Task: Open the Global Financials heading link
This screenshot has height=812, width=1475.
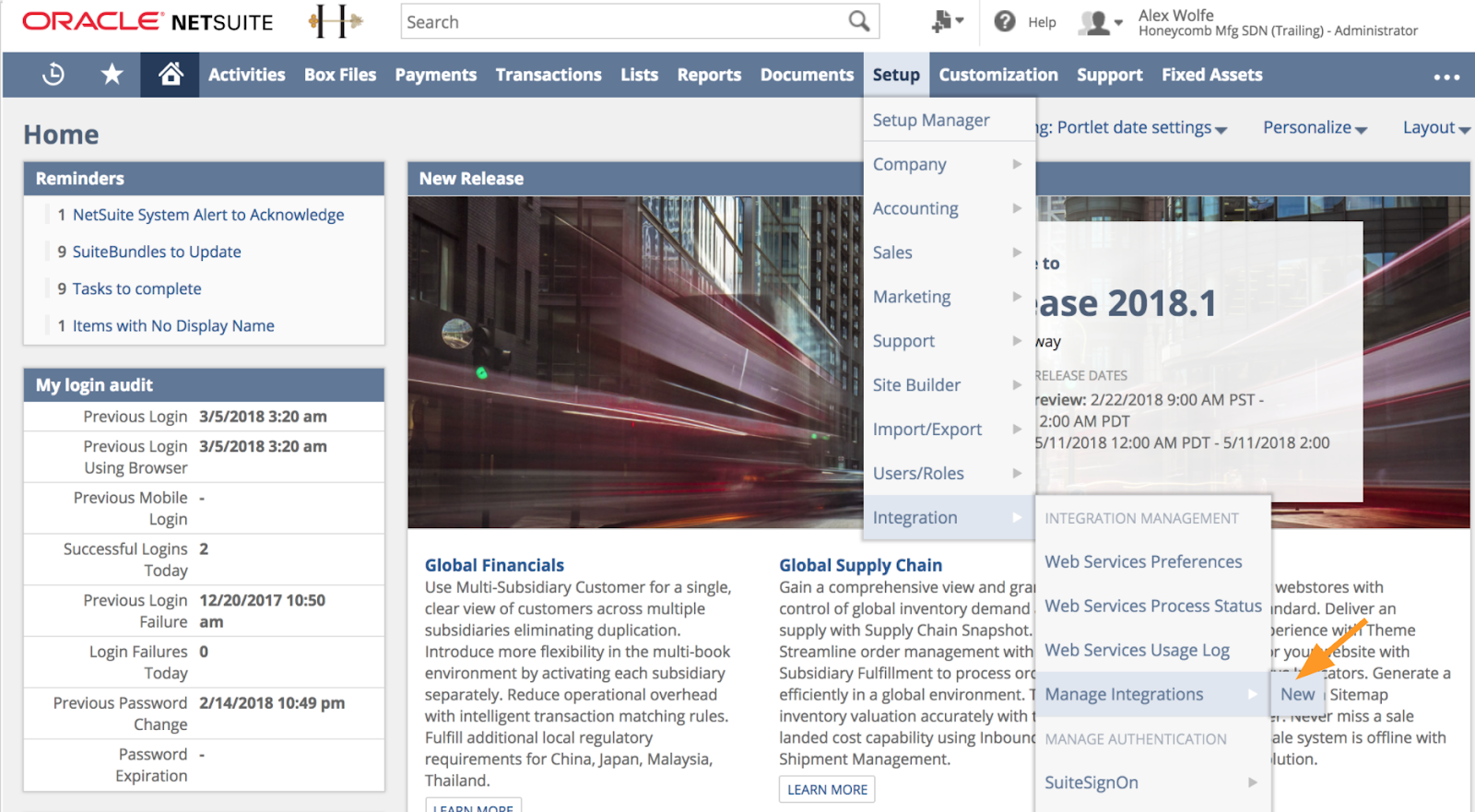Action: tap(494, 565)
